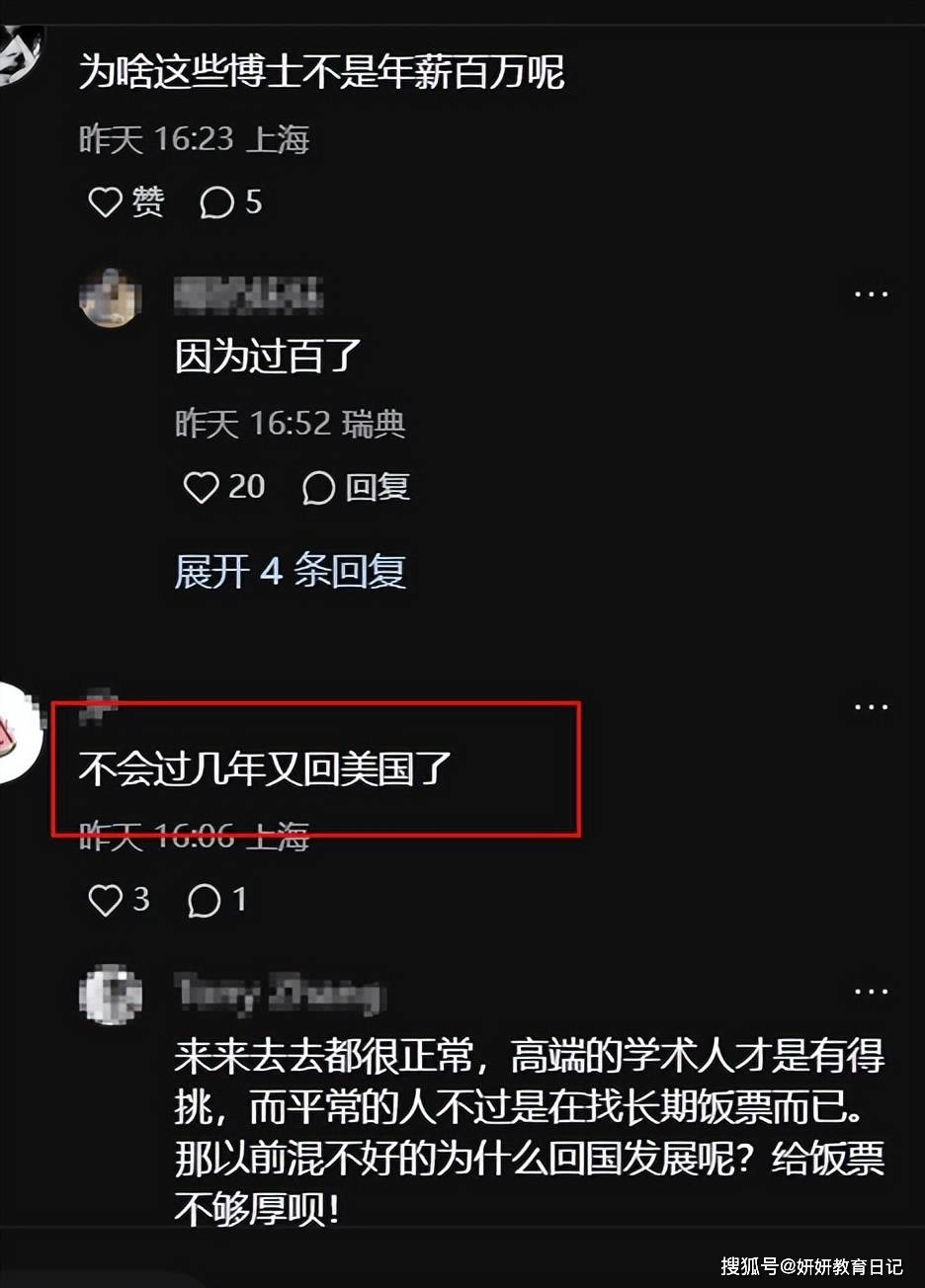925x1288 pixels.
Task: Open avatar of the 来来去去 reply author
Action: click(110, 995)
